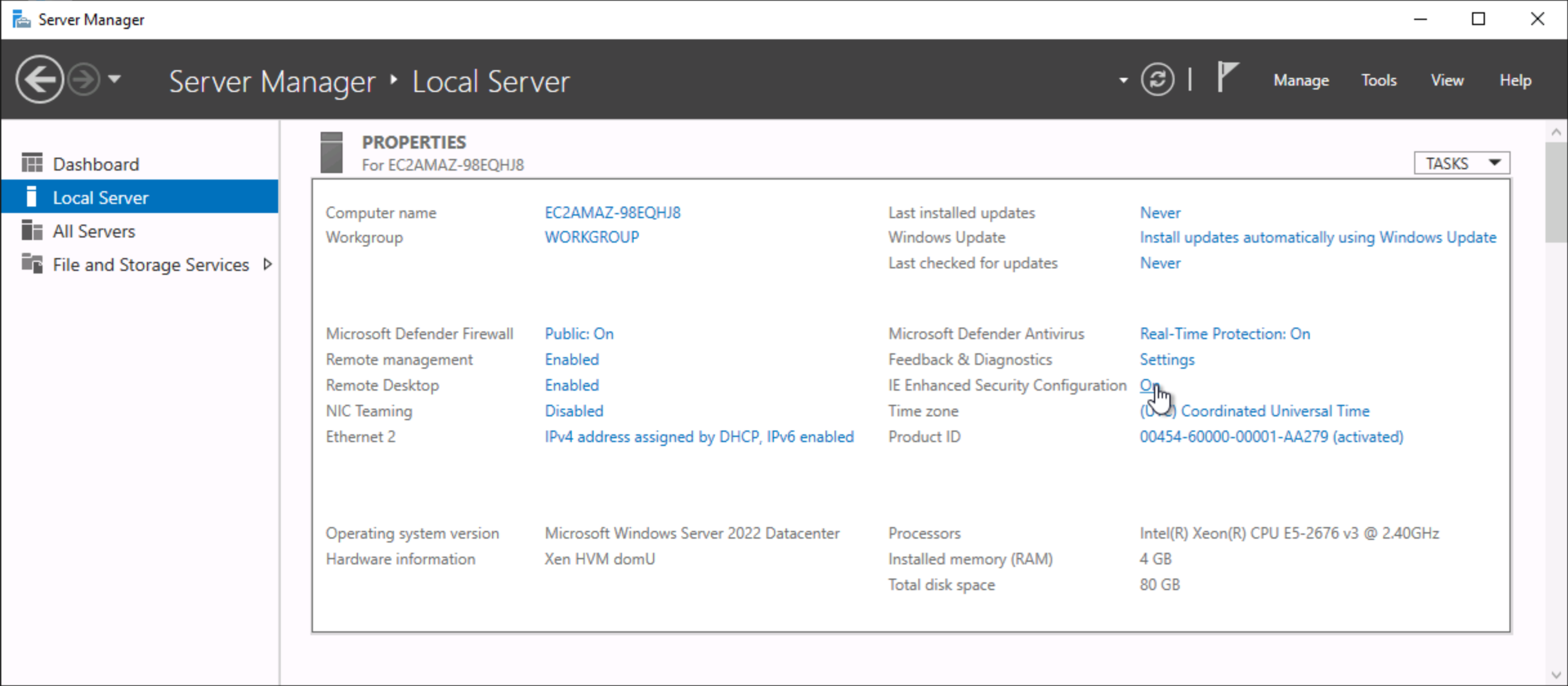Click the Server Manager title bar icon
Viewport: 1568px width, 686px height.
coord(21,19)
